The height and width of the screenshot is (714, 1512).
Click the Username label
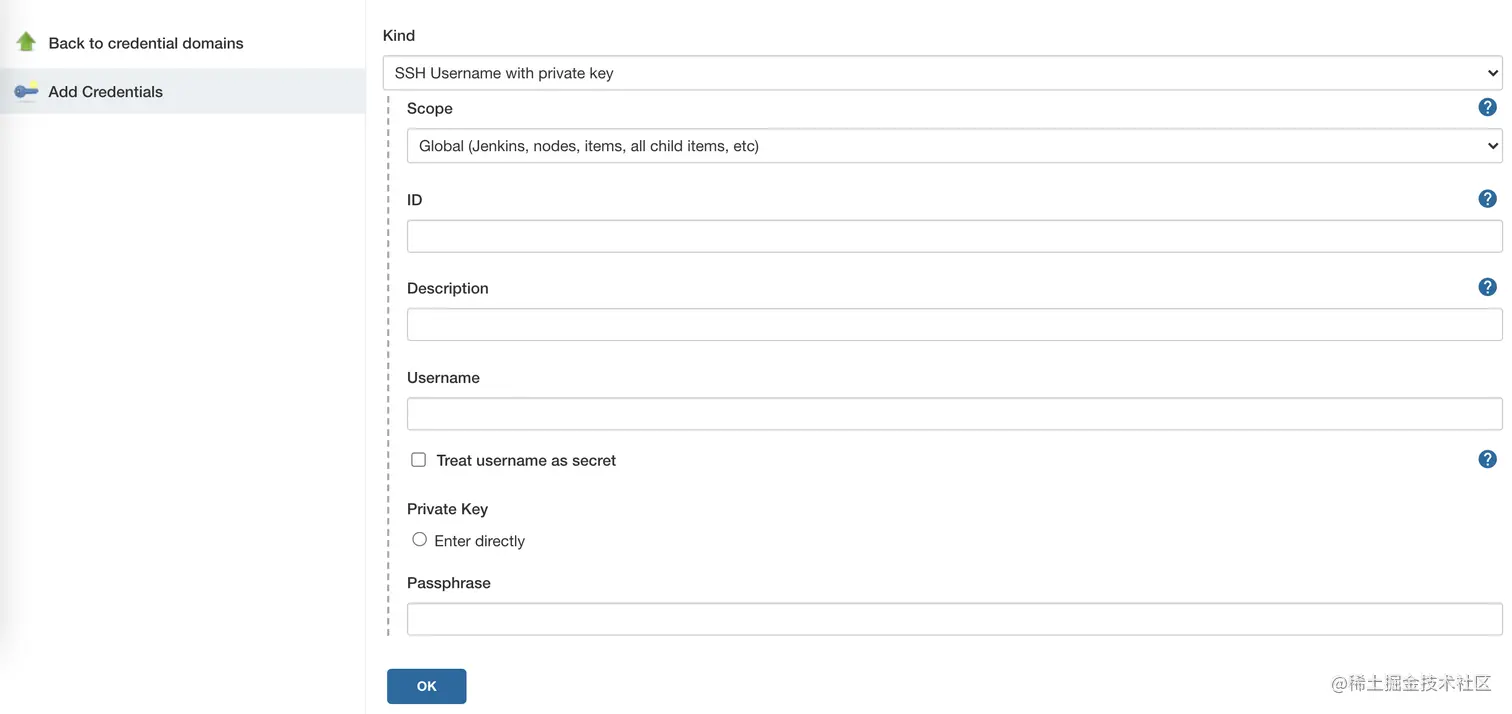[443, 378]
